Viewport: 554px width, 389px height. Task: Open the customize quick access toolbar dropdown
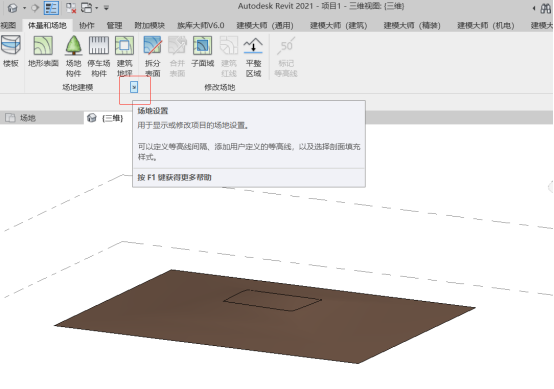click(106, 8)
